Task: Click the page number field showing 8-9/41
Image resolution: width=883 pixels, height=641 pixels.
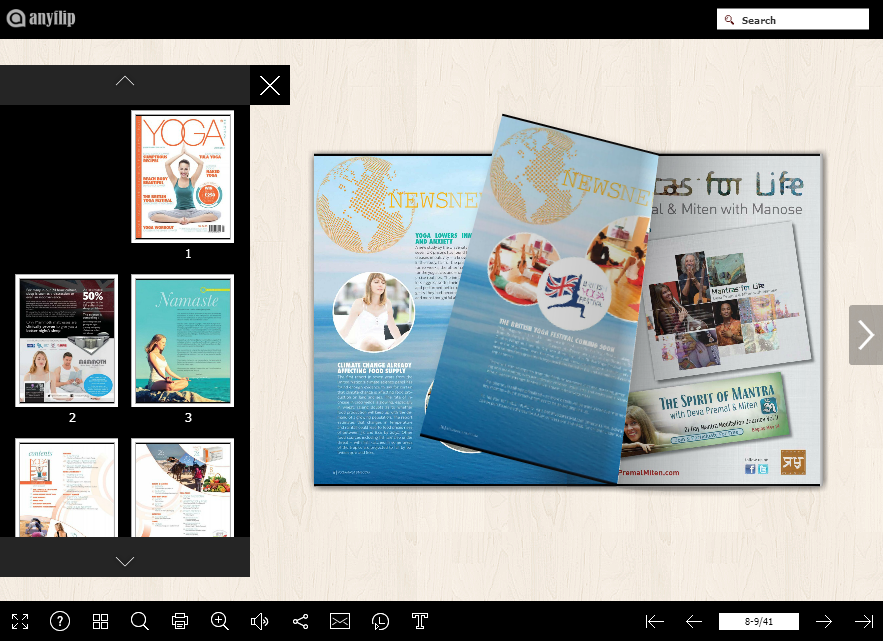Action: pyautogui.click(x=759, y=621)
